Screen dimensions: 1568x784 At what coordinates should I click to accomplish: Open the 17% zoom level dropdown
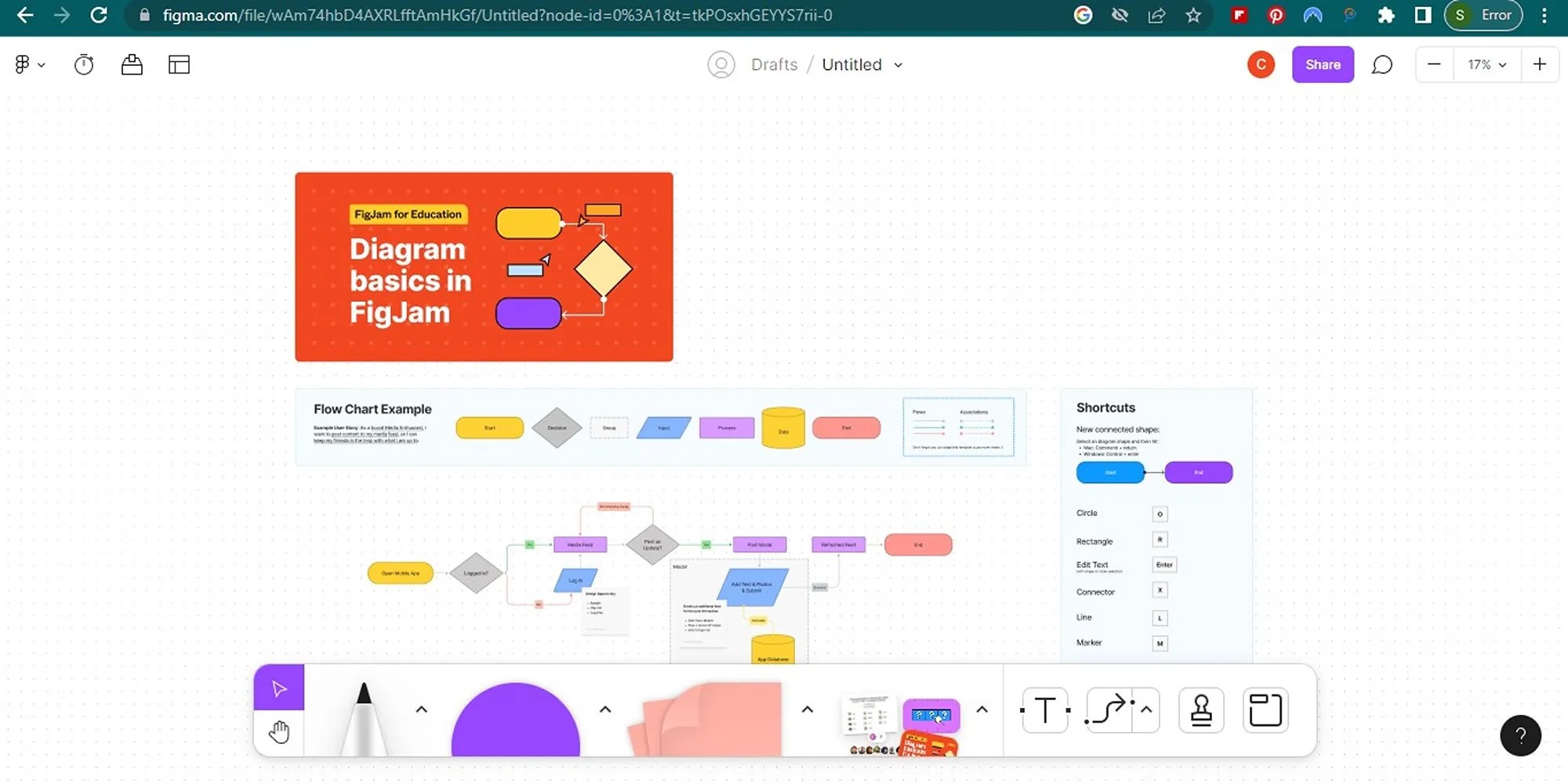click(x=1484, y=64)
